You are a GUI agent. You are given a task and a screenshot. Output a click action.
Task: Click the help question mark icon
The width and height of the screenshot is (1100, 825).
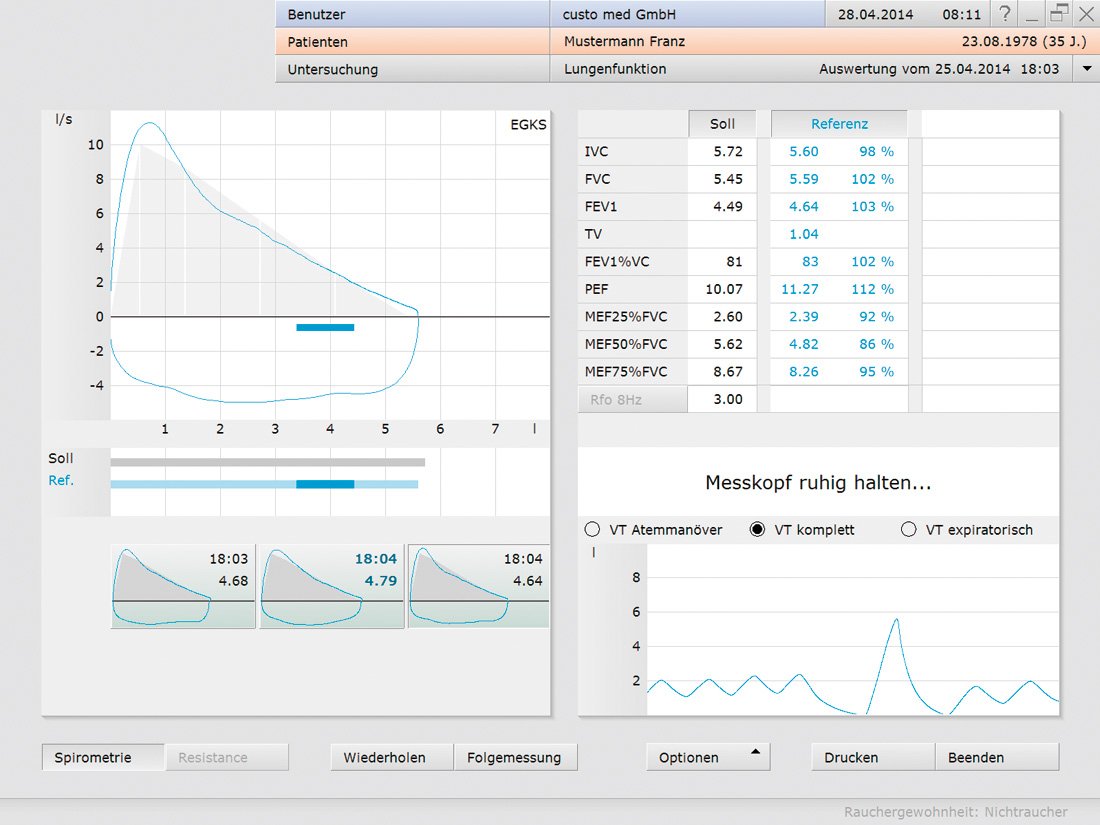click(1005, 15)
